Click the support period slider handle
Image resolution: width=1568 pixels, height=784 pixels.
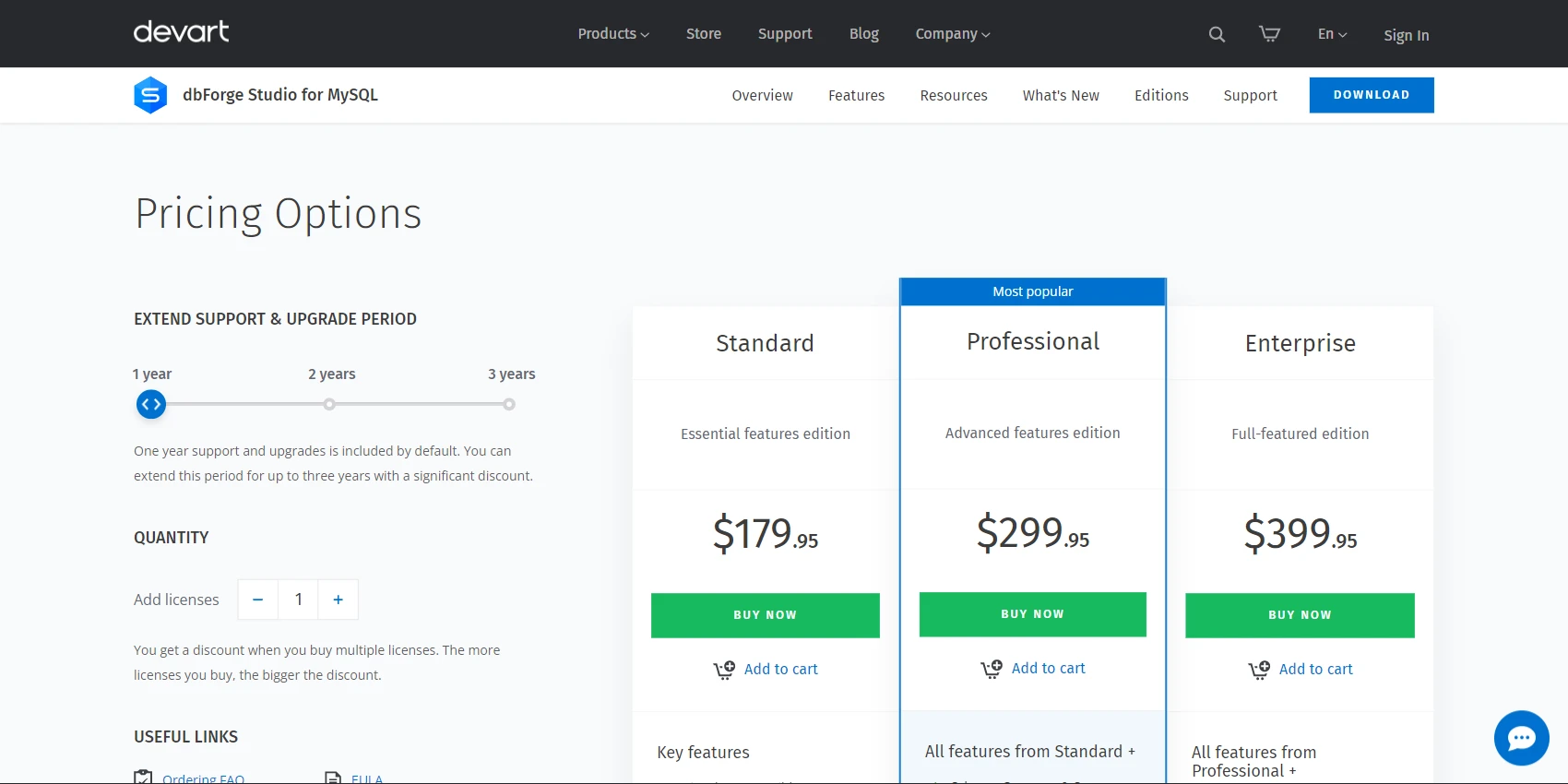[x=151, y=404]
